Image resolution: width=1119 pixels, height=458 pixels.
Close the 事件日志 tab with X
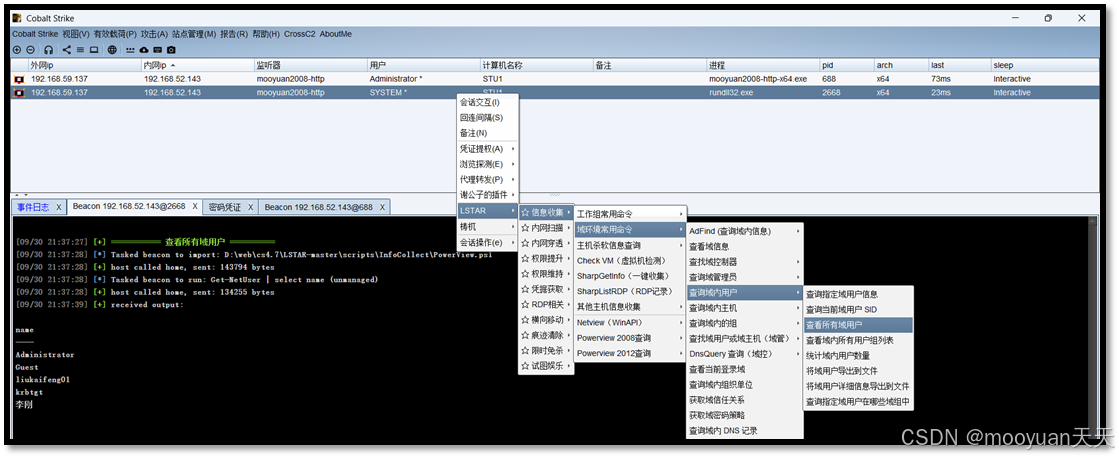(x=59, y=207)
